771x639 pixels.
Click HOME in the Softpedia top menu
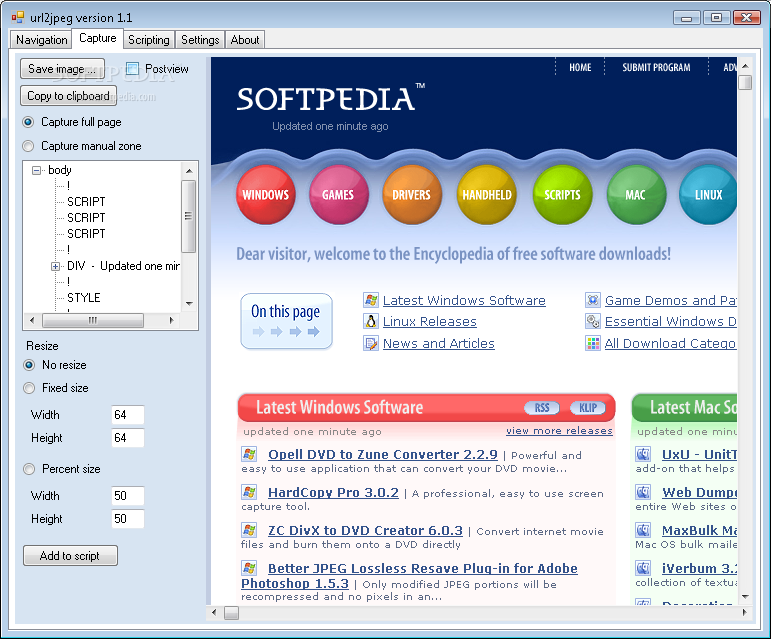[x=580, y=67]
